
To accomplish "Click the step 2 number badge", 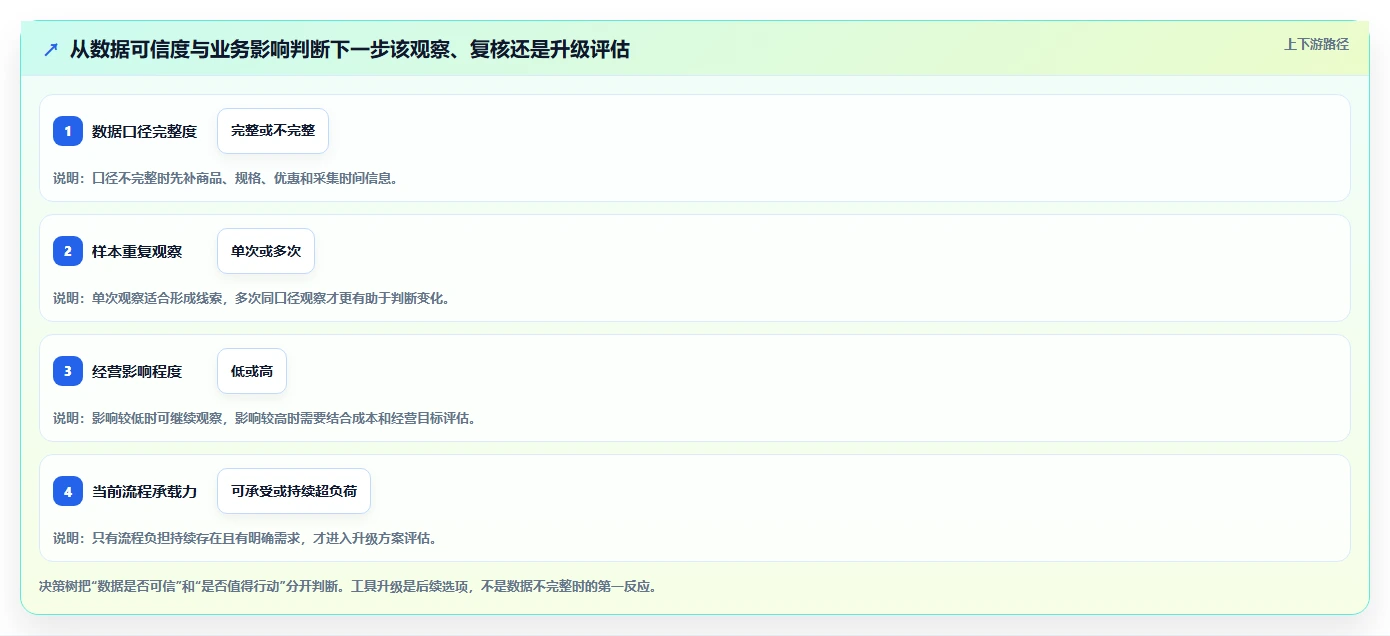I will tap(68, 251).
